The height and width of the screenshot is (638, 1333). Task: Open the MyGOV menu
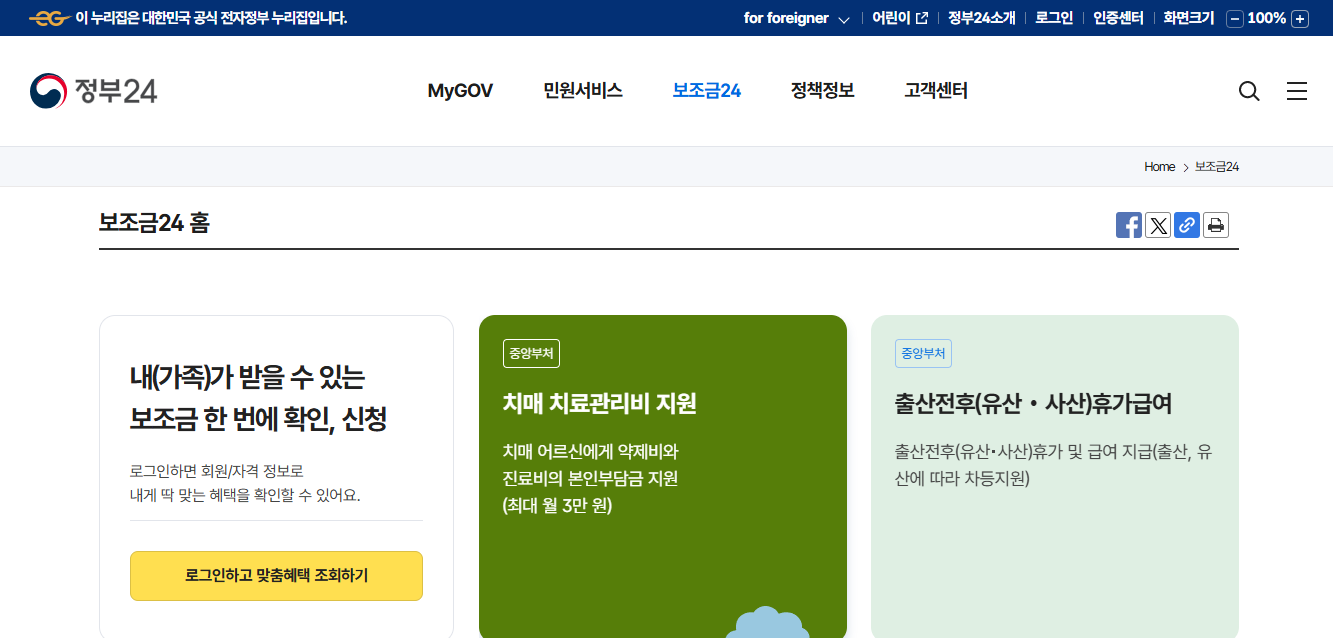[x=459, y=90]
